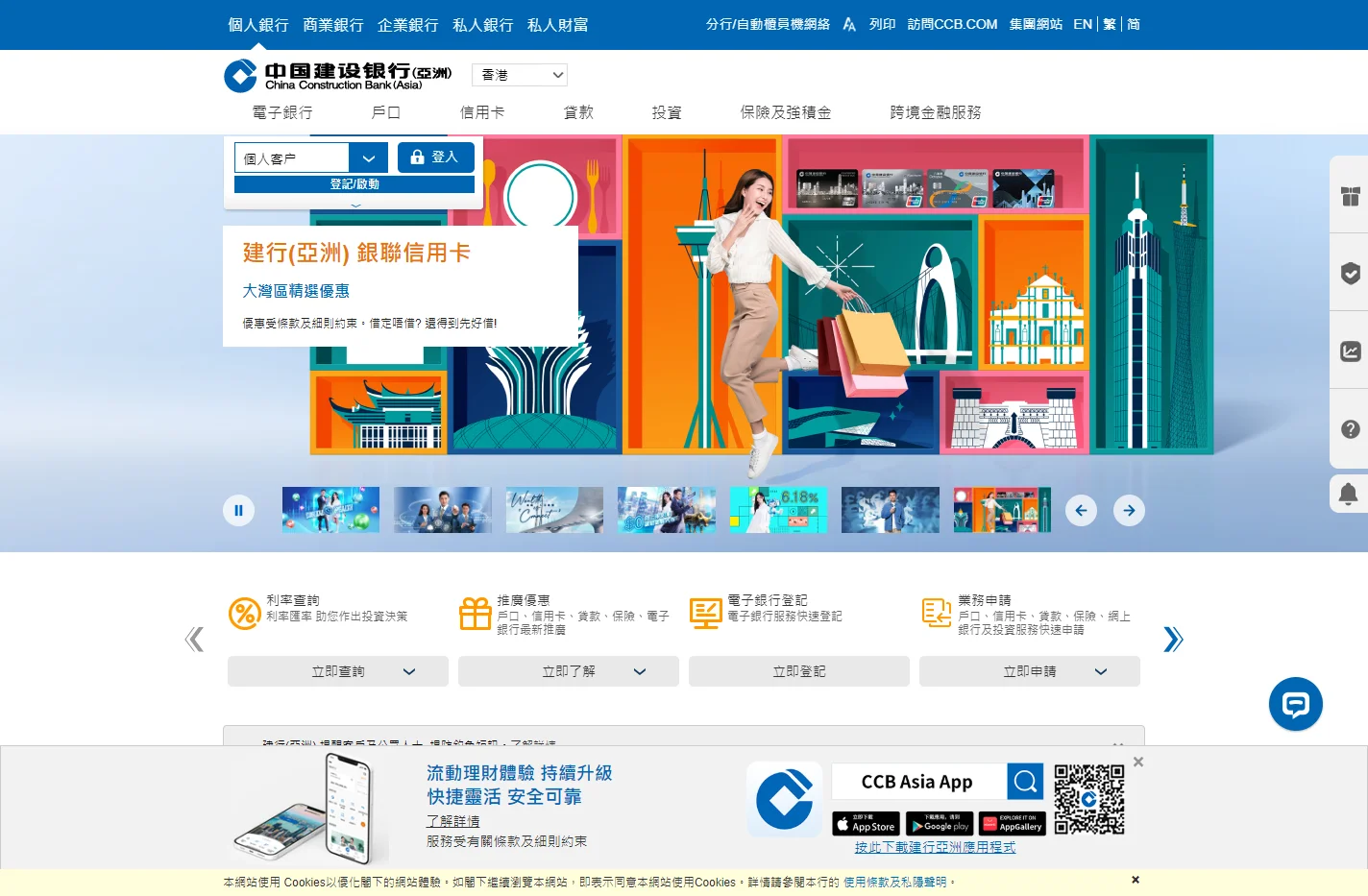Open 商業銀行 top tab
Viewport: 1368px width, 896px height.
(333, 25)
